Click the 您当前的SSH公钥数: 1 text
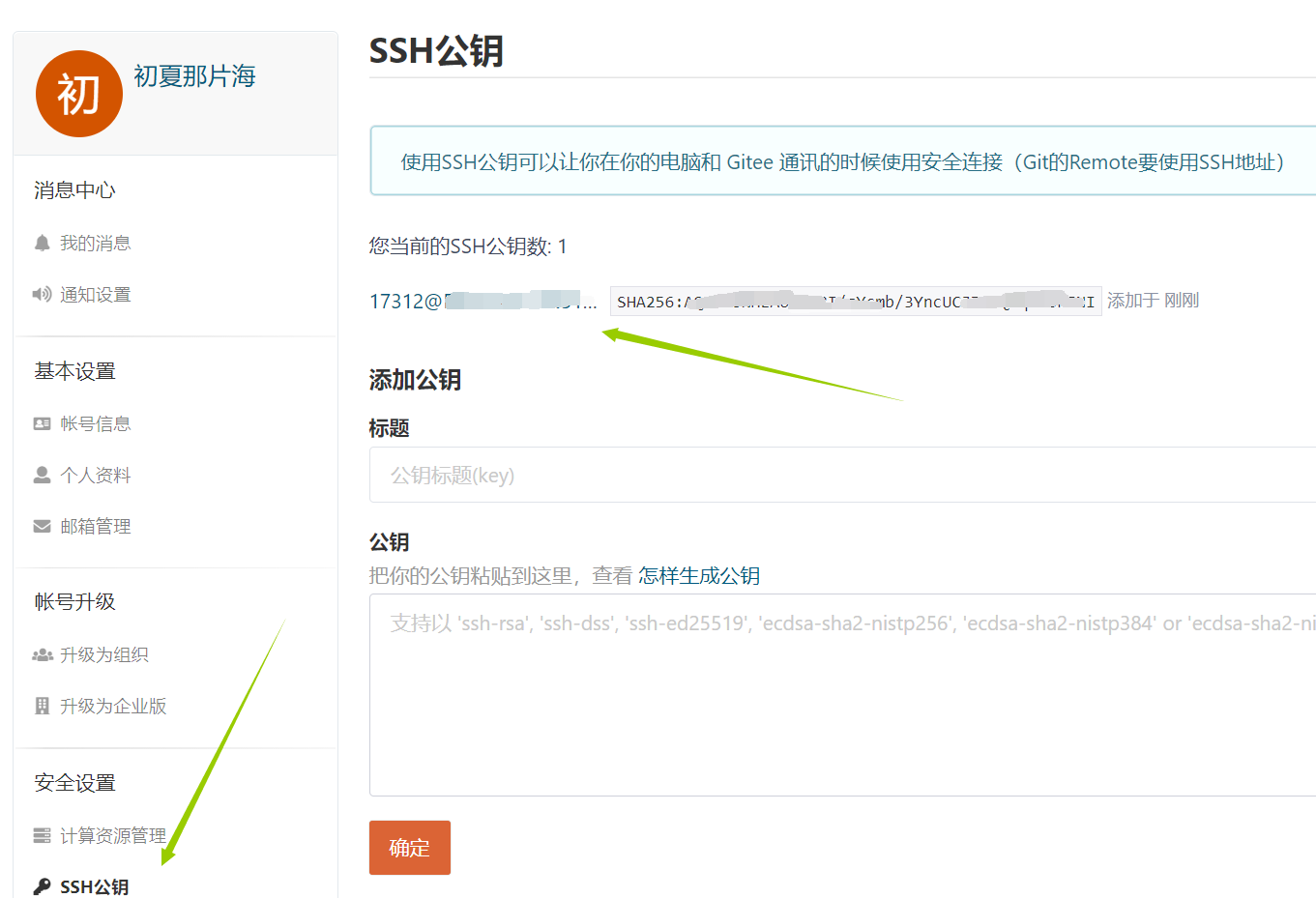This screenshot has height=898, width=1316. (468, 246)
